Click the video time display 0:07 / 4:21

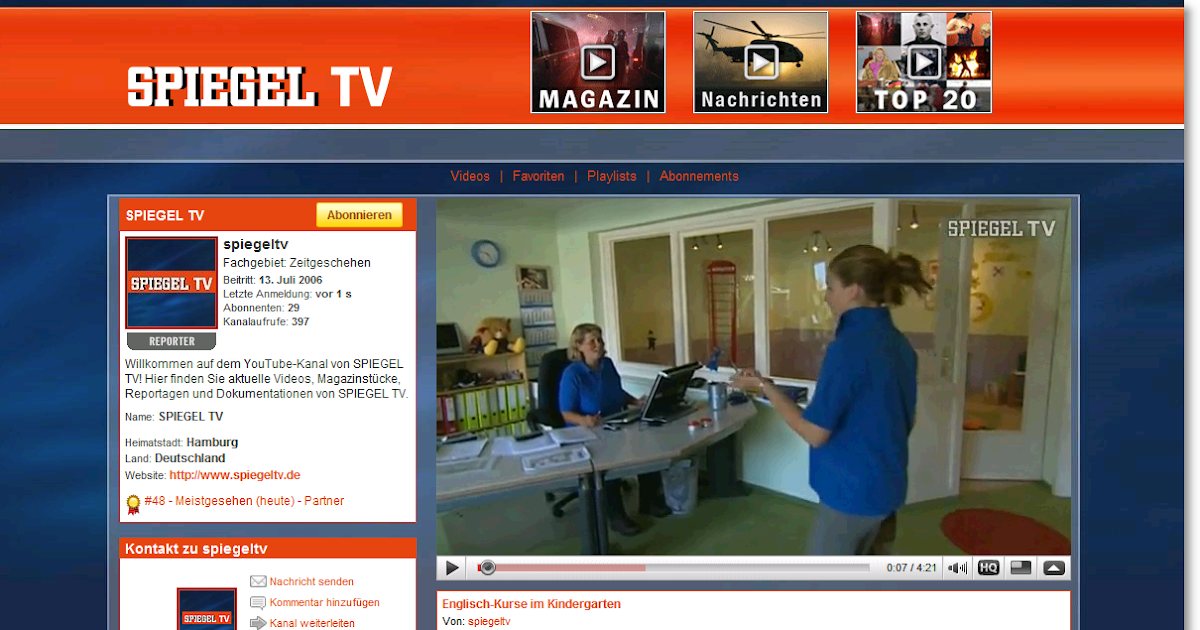coord(911,568)
